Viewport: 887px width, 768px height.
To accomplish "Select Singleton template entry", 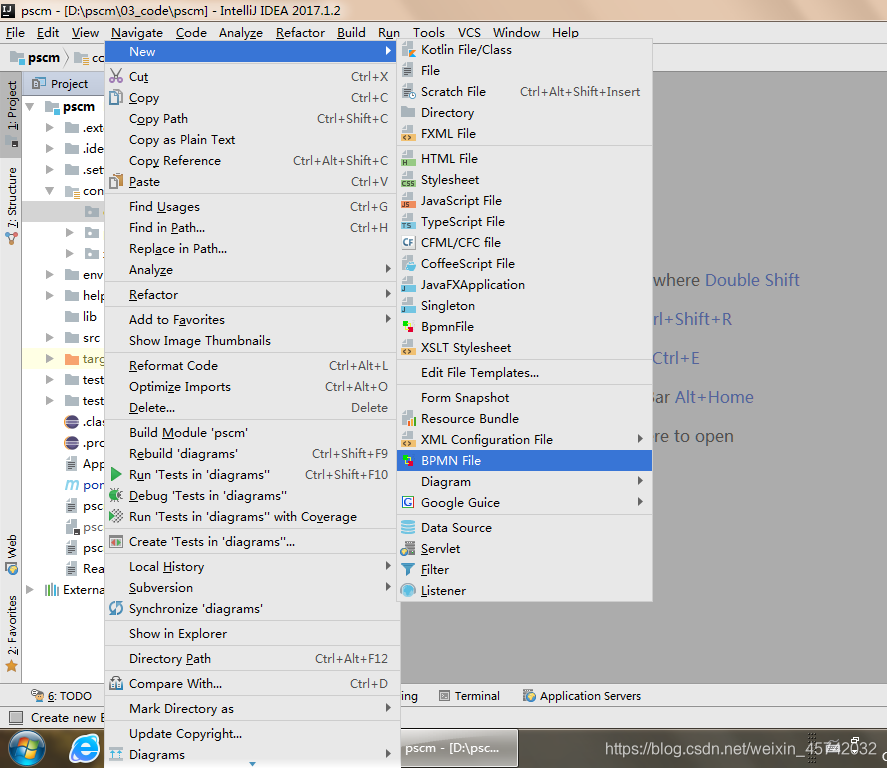I will coord(525,306).
